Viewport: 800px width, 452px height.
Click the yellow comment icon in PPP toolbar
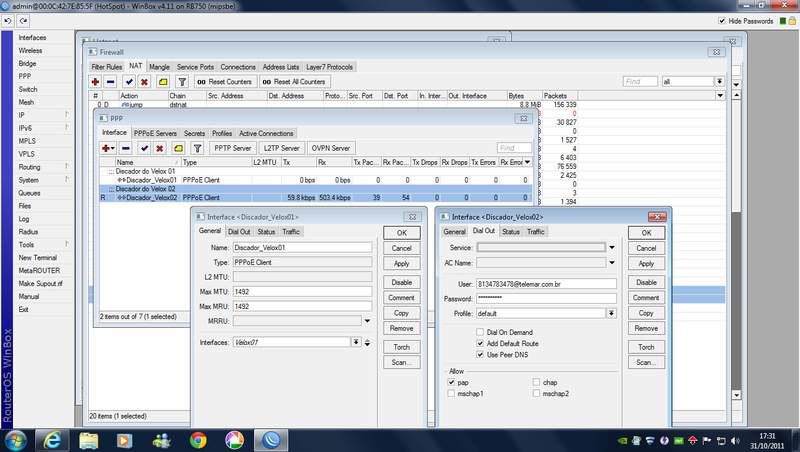click(177, 148)
